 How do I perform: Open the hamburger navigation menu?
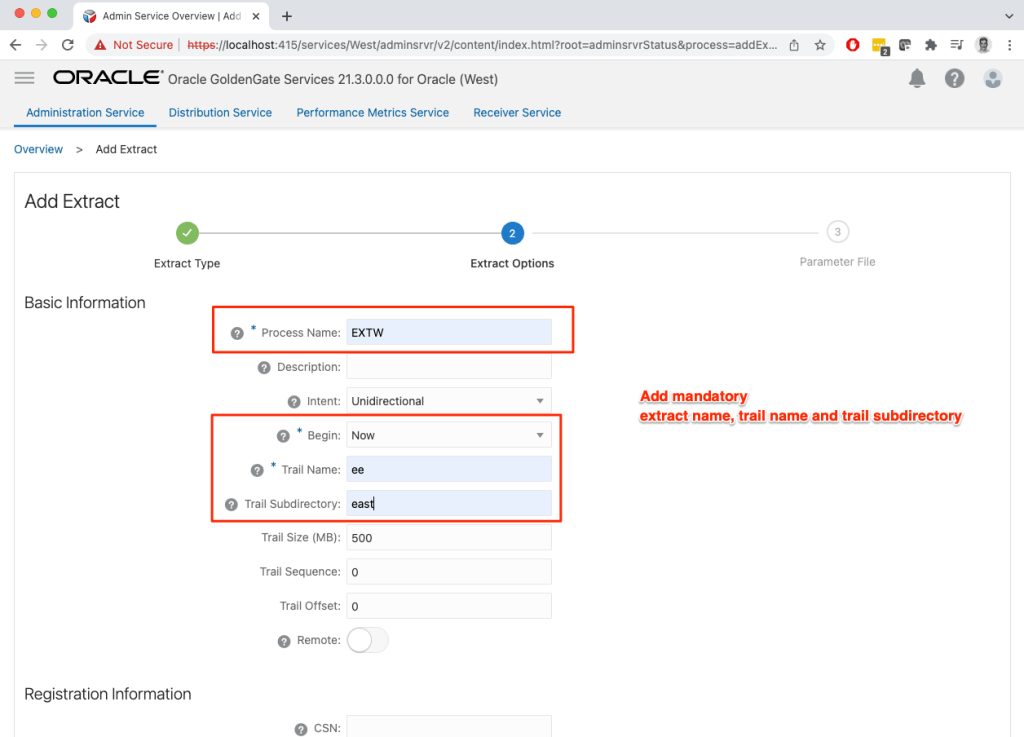(x=25, y=78)
